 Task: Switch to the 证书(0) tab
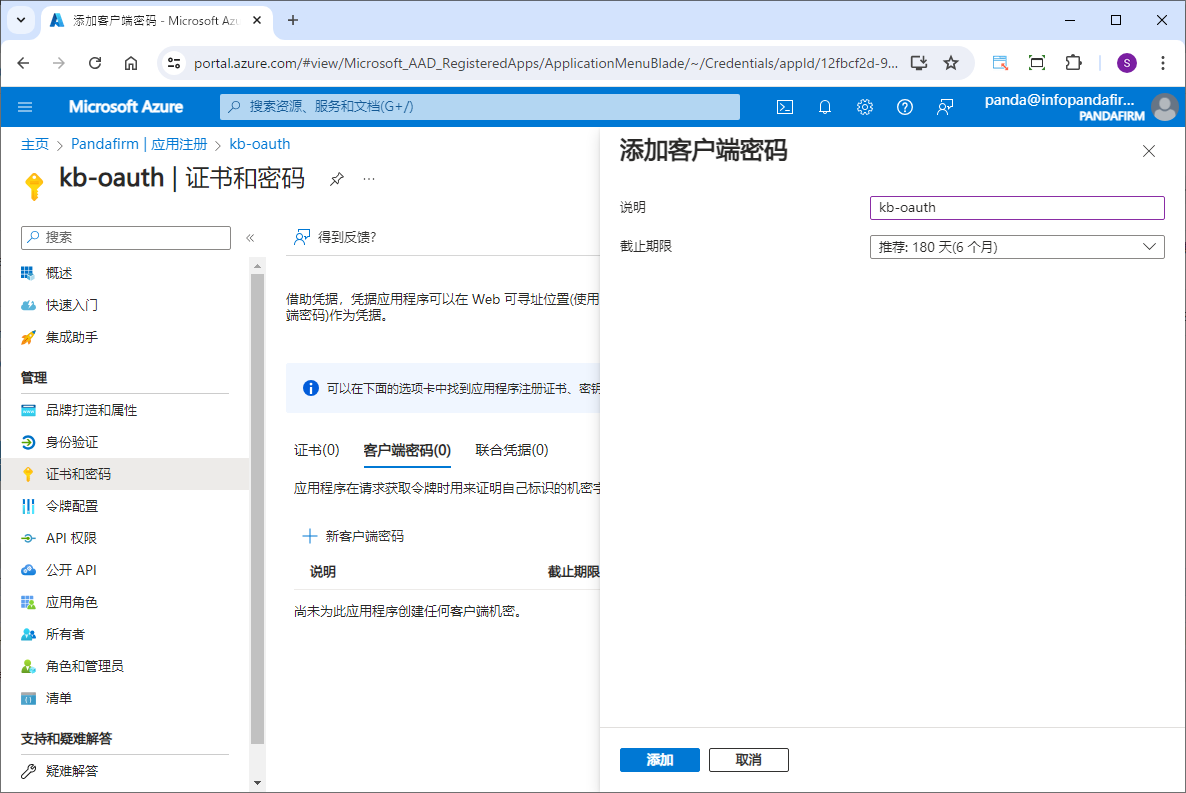point(317,450)
